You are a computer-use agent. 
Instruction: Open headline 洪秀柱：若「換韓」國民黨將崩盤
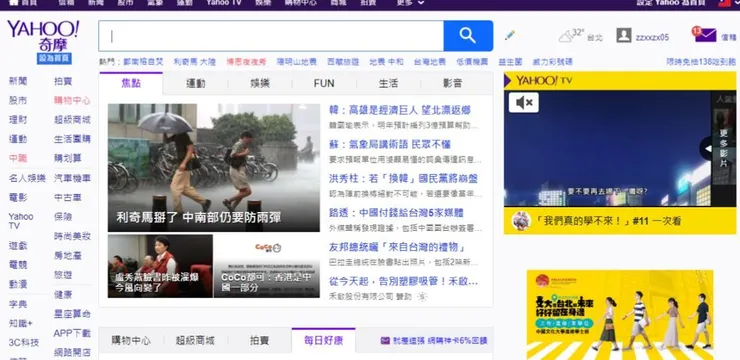[x=404, y=179]
